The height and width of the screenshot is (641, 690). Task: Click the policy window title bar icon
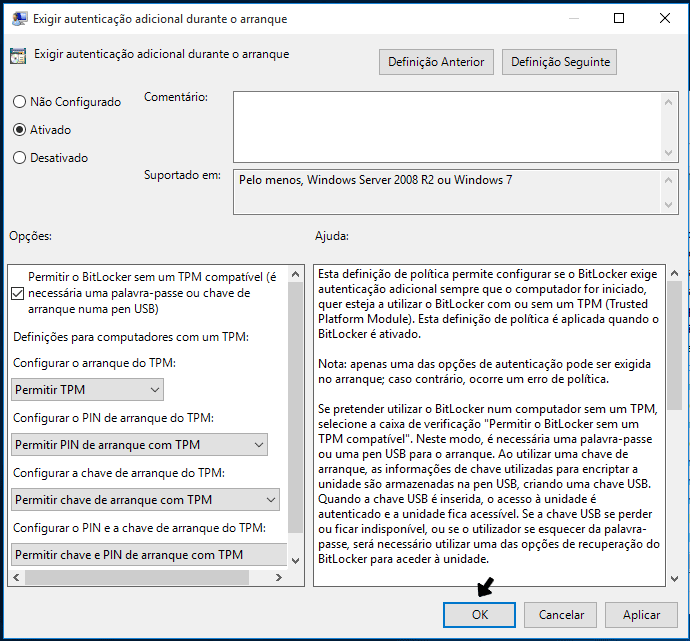19,18
